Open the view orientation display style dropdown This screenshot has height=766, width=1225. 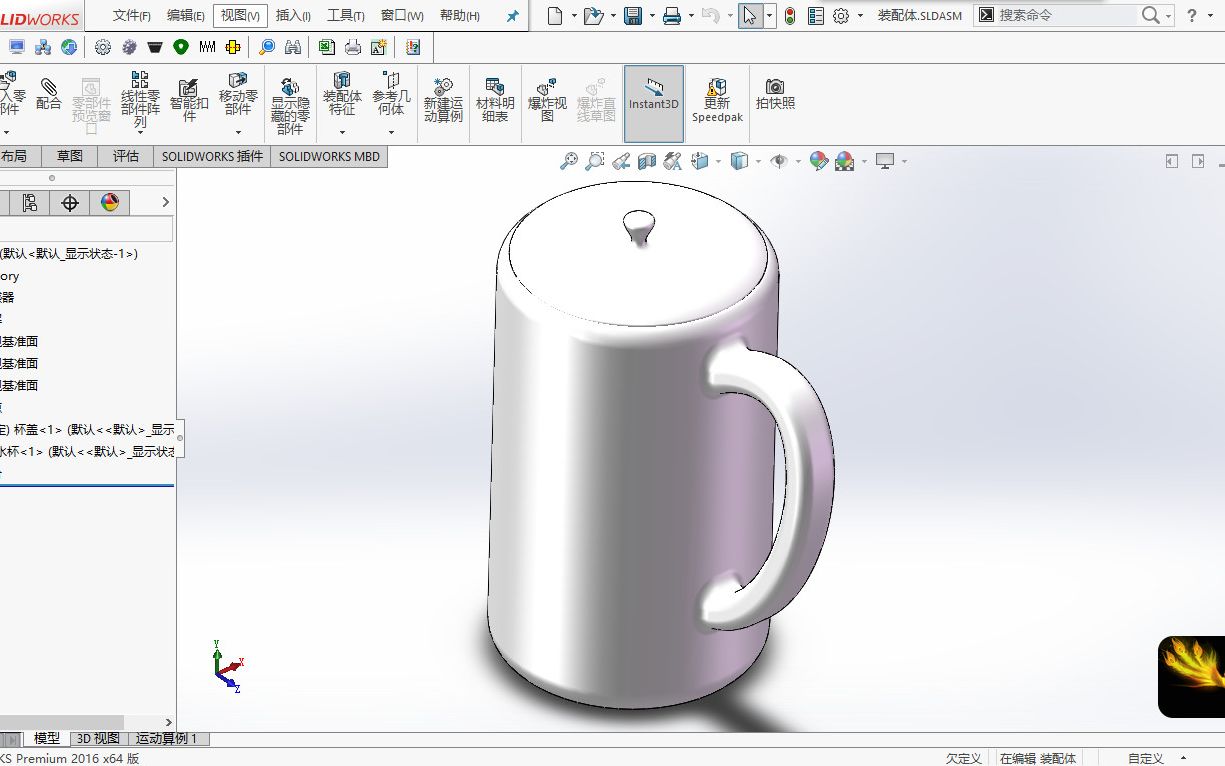click(x=758, y=161)
